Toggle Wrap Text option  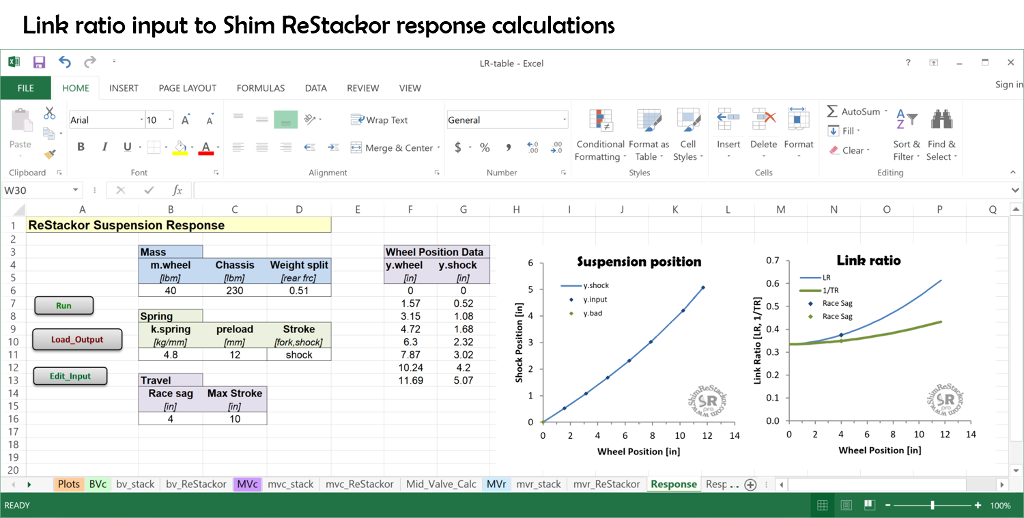[379, 120]
